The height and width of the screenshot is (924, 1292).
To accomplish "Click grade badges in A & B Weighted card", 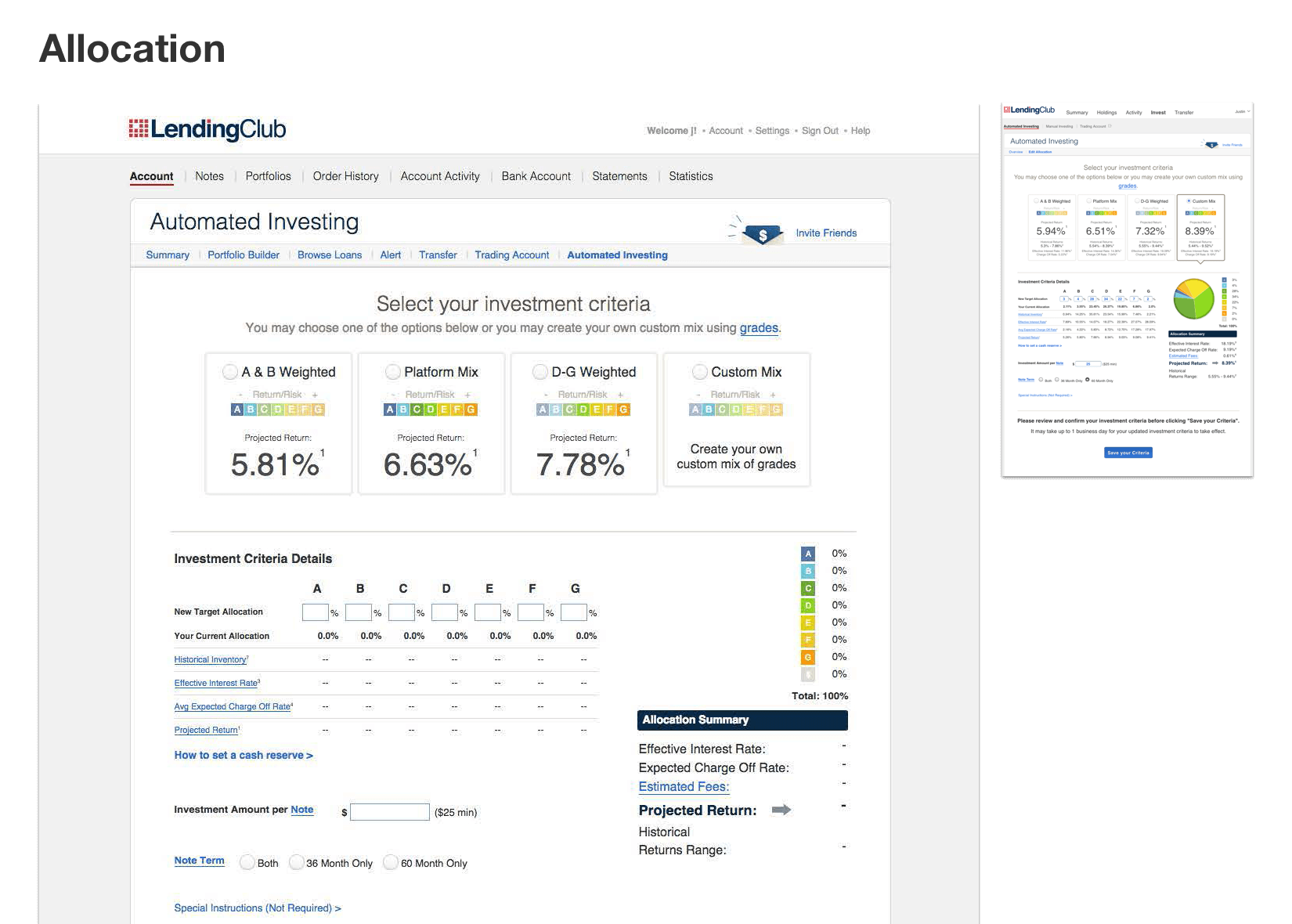I will point(278,410).
